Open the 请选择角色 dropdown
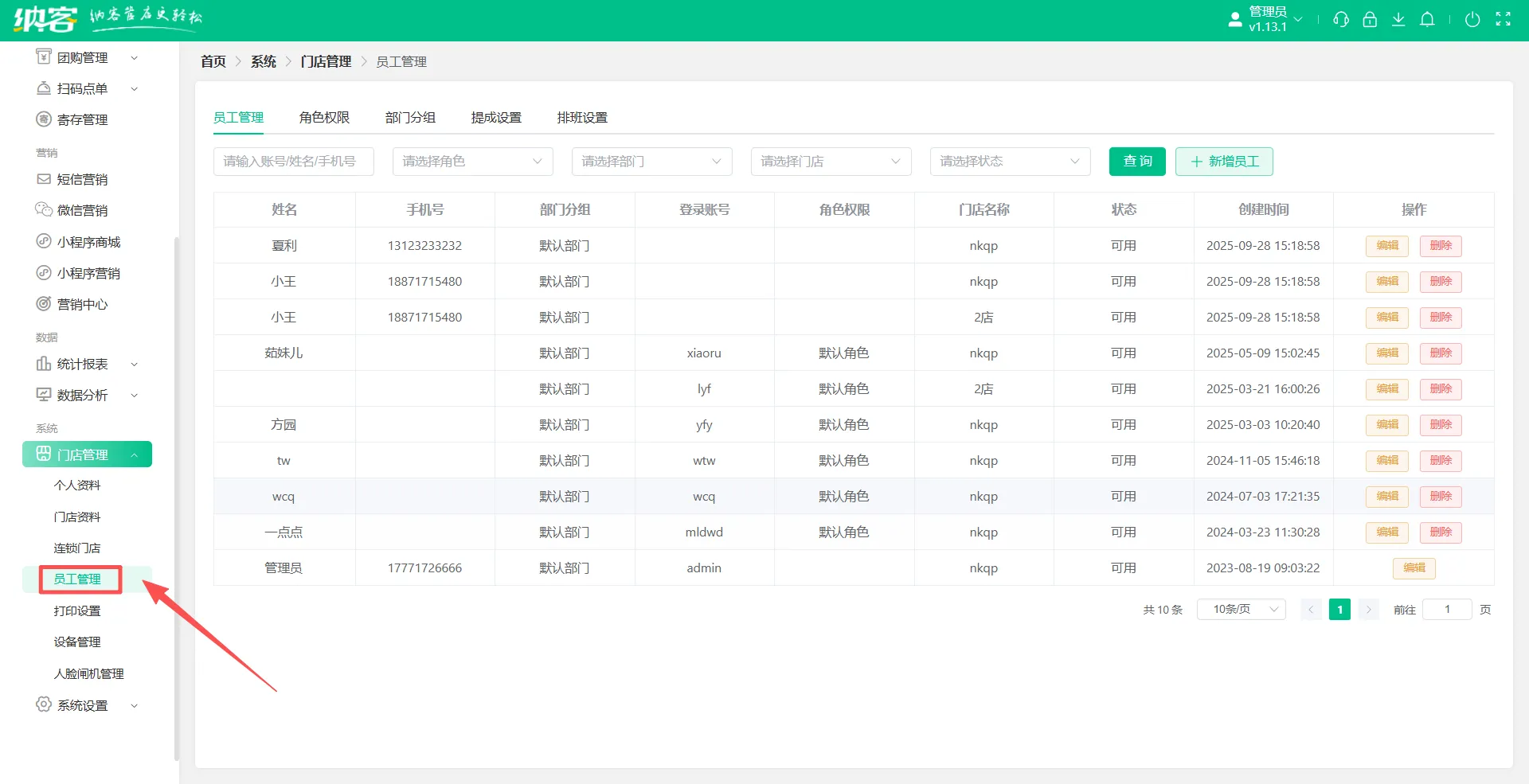This screenshot has height=784, width=1529. pos(472,162)
